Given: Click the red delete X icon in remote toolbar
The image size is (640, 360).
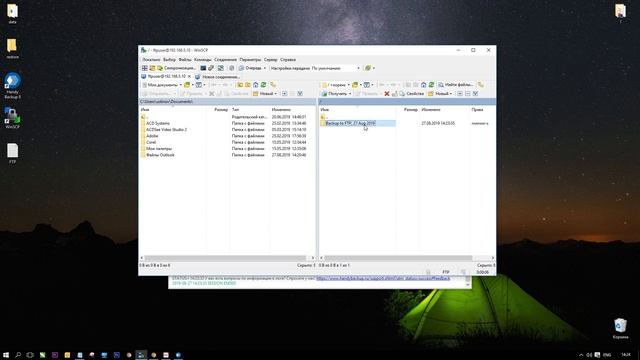Looking at the screenshot, I should point(387,94).
